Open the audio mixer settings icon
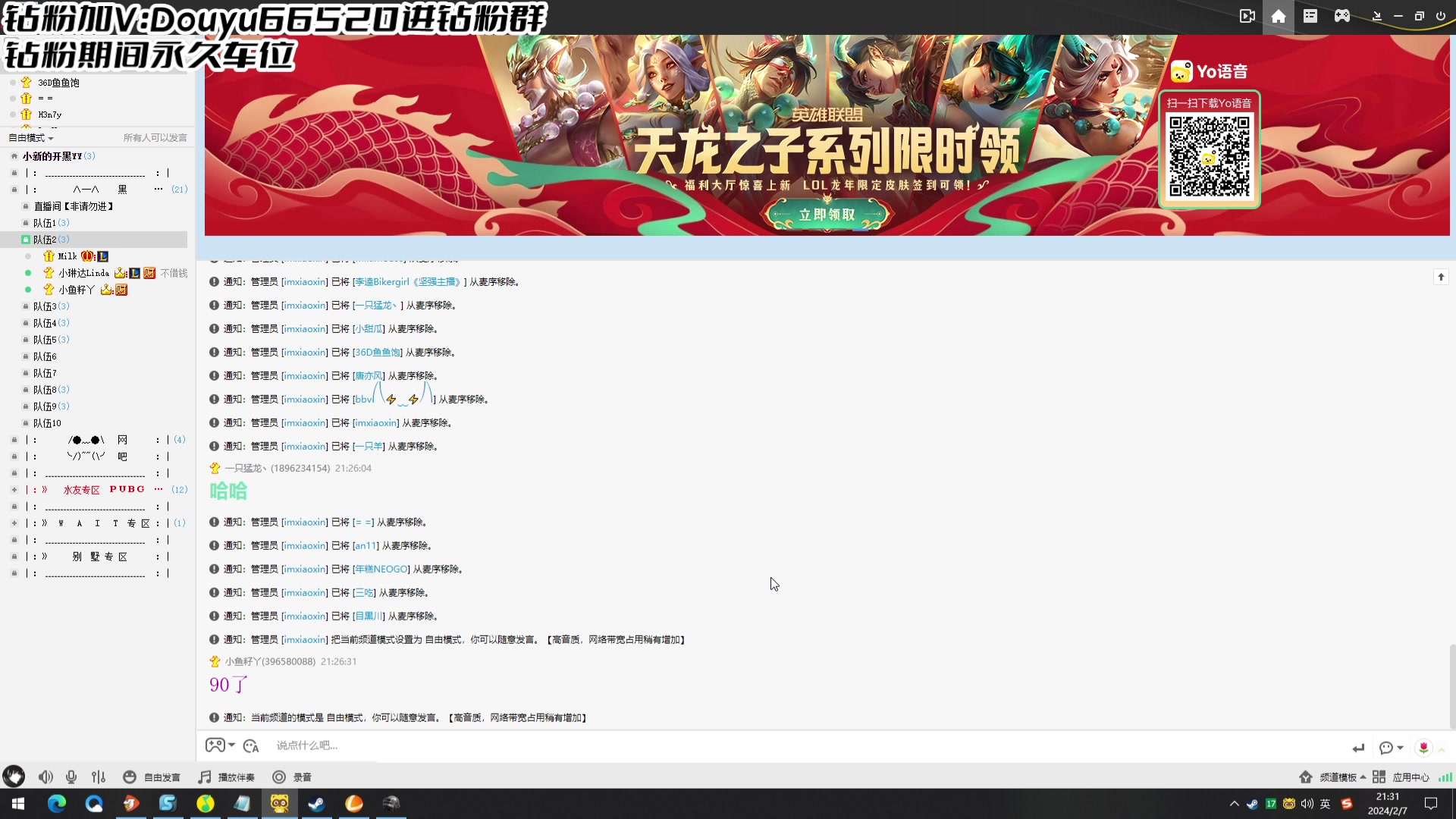1456x819 pixels. (99, 777)
